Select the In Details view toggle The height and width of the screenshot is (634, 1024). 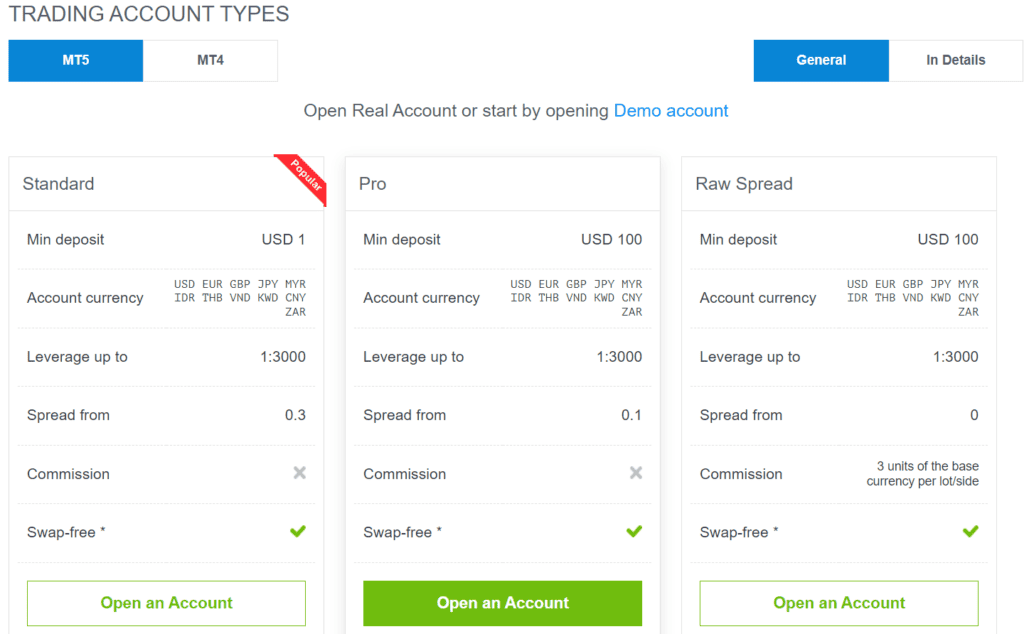tap(955, 60)
